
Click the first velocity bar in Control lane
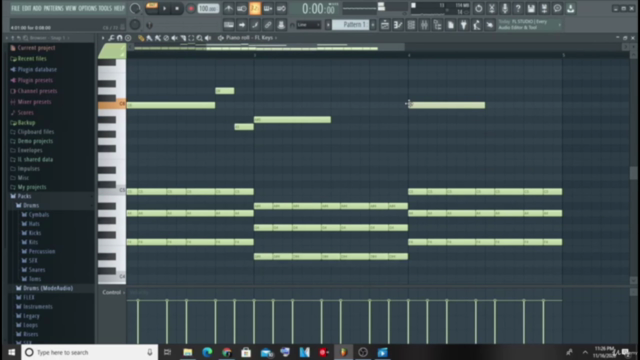[138, 321]
